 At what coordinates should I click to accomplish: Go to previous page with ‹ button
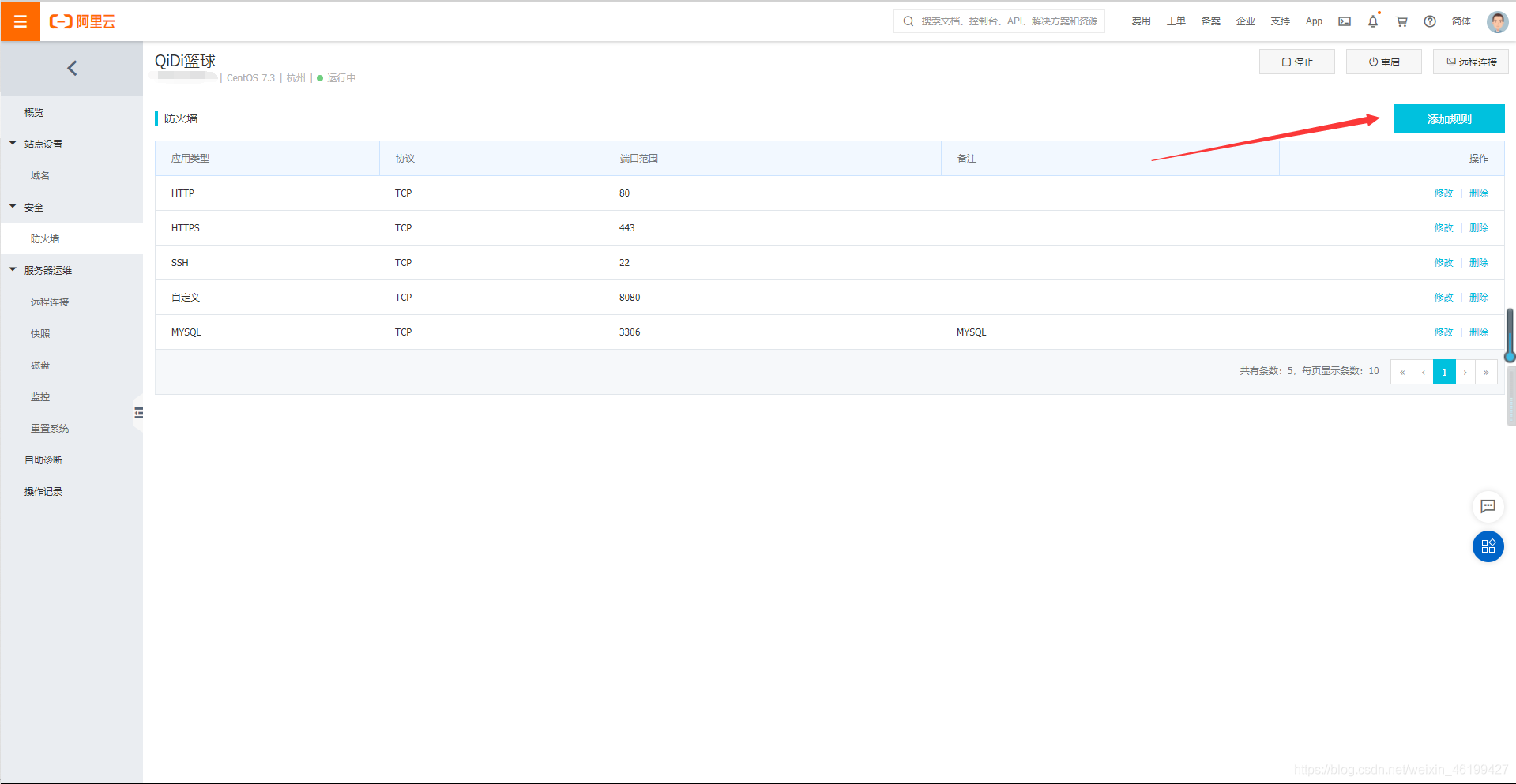(1423, 372)
